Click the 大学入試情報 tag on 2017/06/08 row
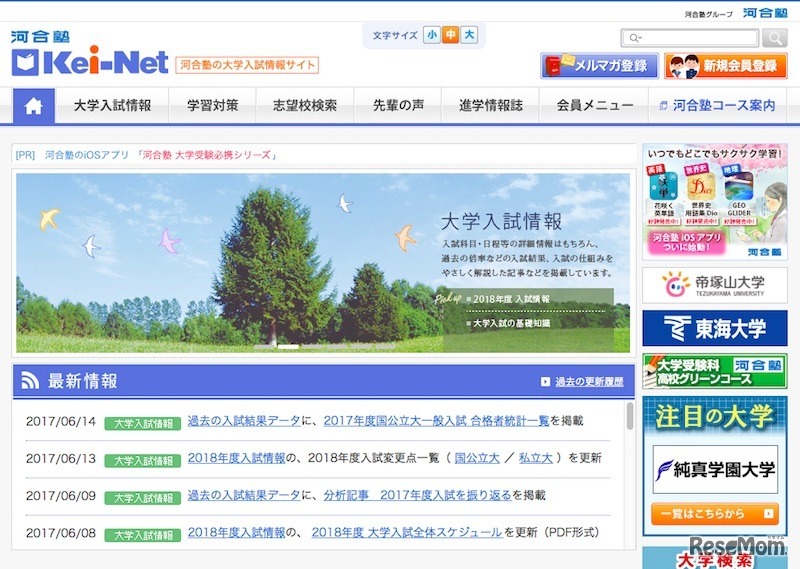Screen dimensions: 800x569 (x=143, y=535)
